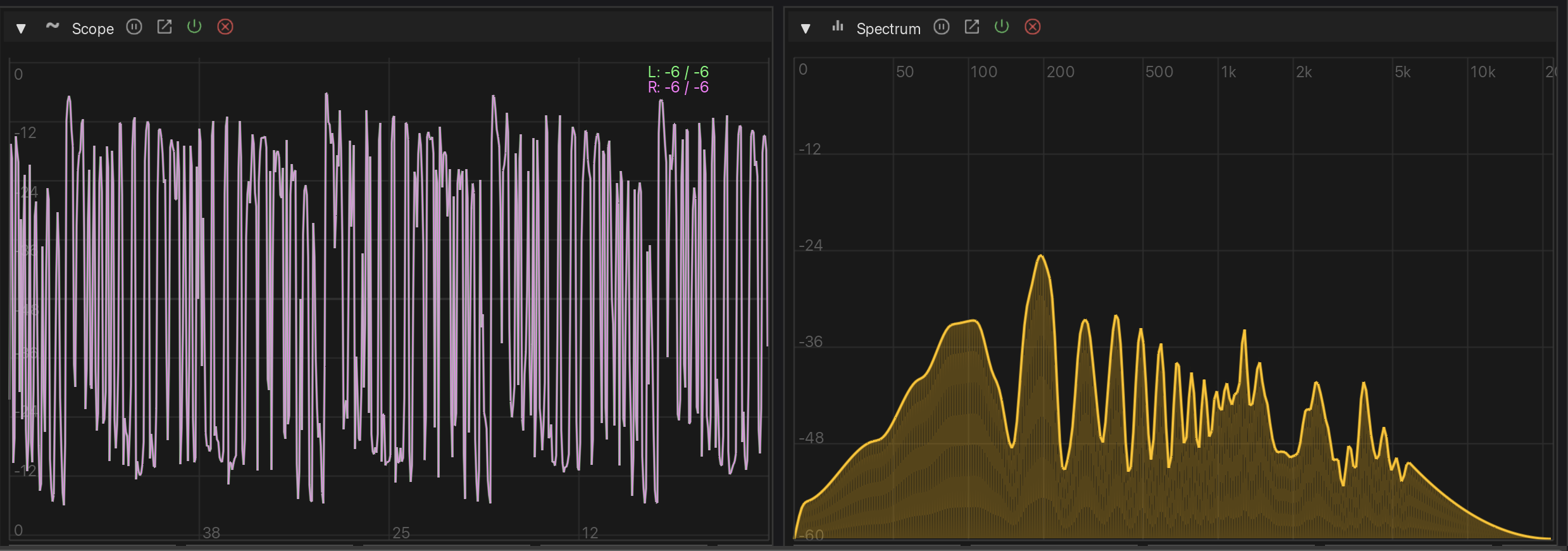Click the 2k frequency label
Screen dimensions: 1568x551
(x=1304, y=72)
